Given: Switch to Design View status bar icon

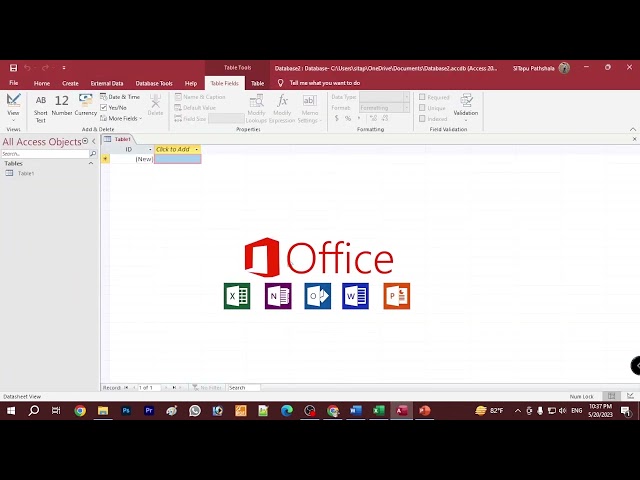Looking at the screenshot, I should click(630, 396).
